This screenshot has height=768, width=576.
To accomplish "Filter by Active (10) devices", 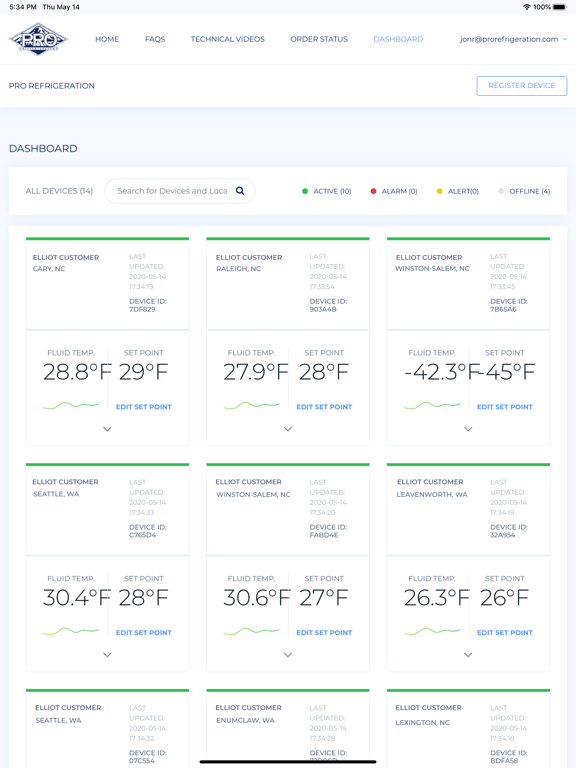I will pyautogui.click(x=327, y=191).
